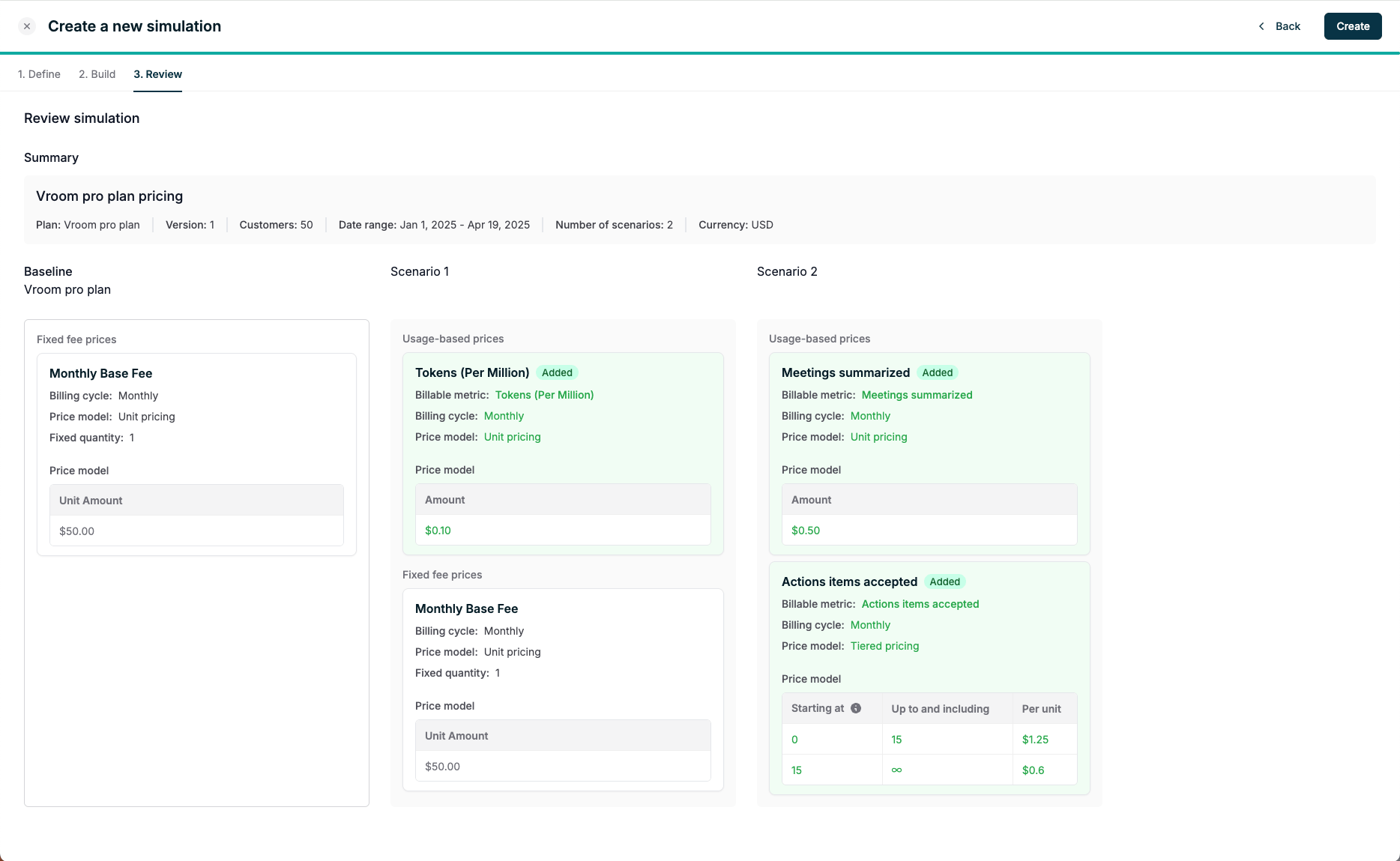This screenshot has width=1400, height=861.
Task: Open the Tokens (Per Million) billable metric link
Action: point(544,395)
